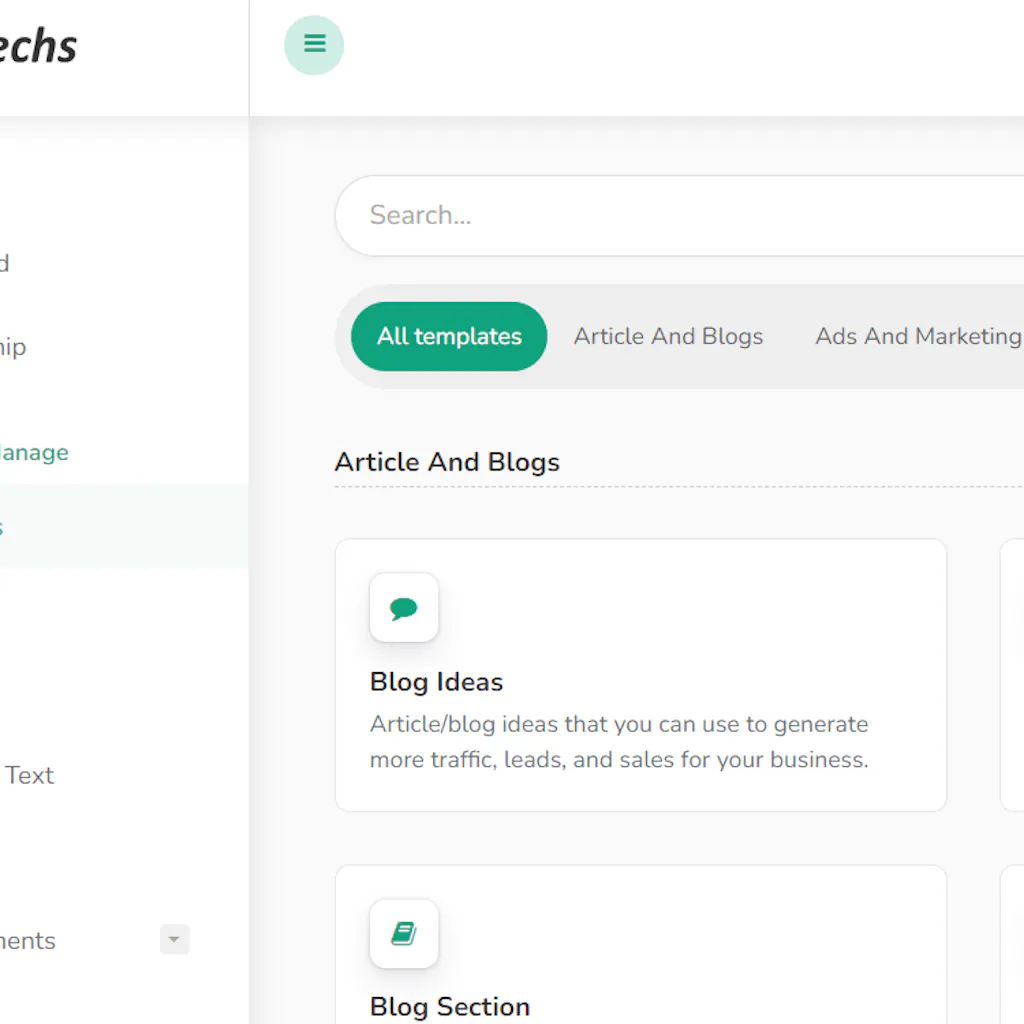The height and width of the screenshot is (1024, 1024).
Task: Focus the Search input field
Action: coord(680,215)
